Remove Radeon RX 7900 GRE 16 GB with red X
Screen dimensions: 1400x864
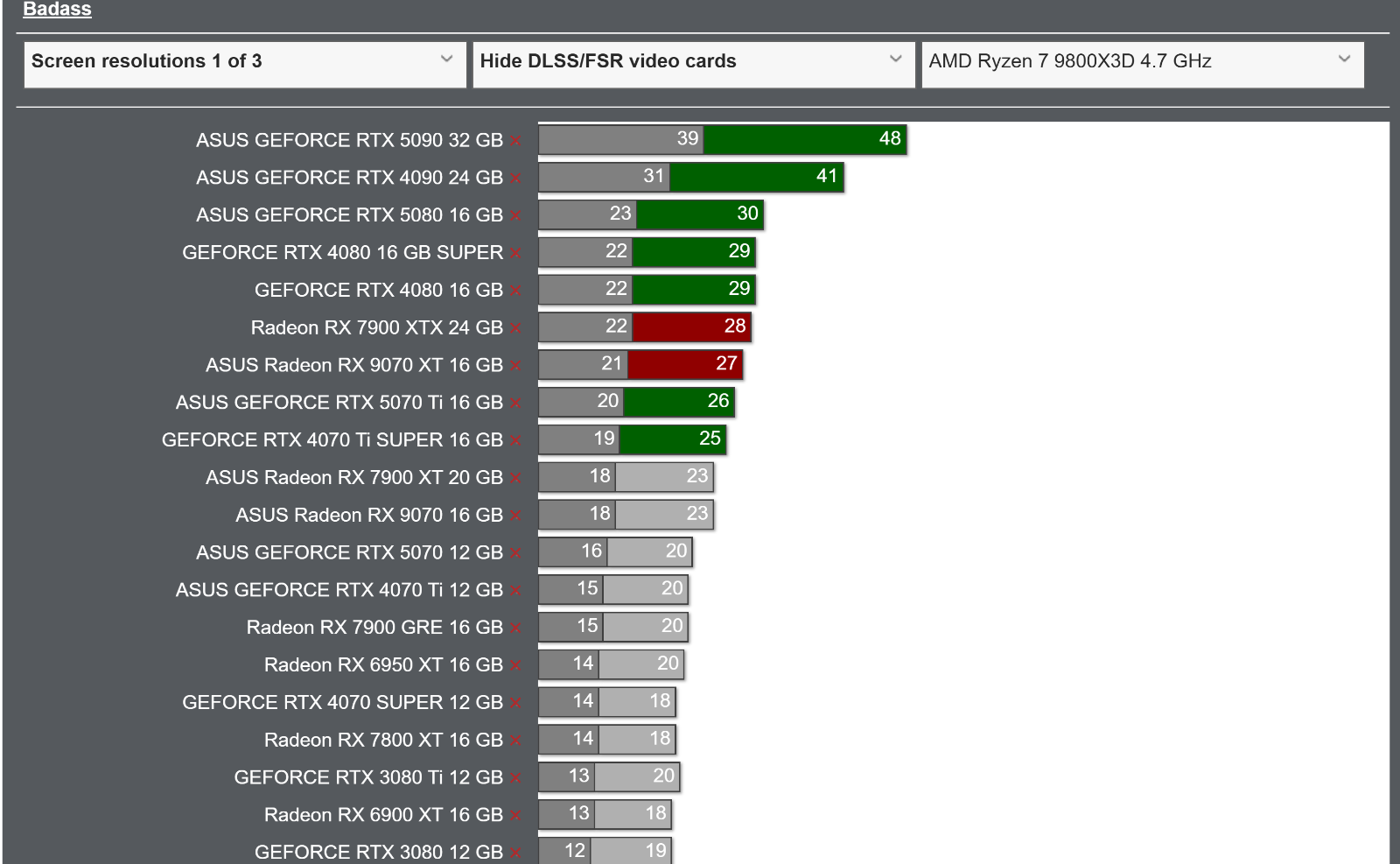516,629
